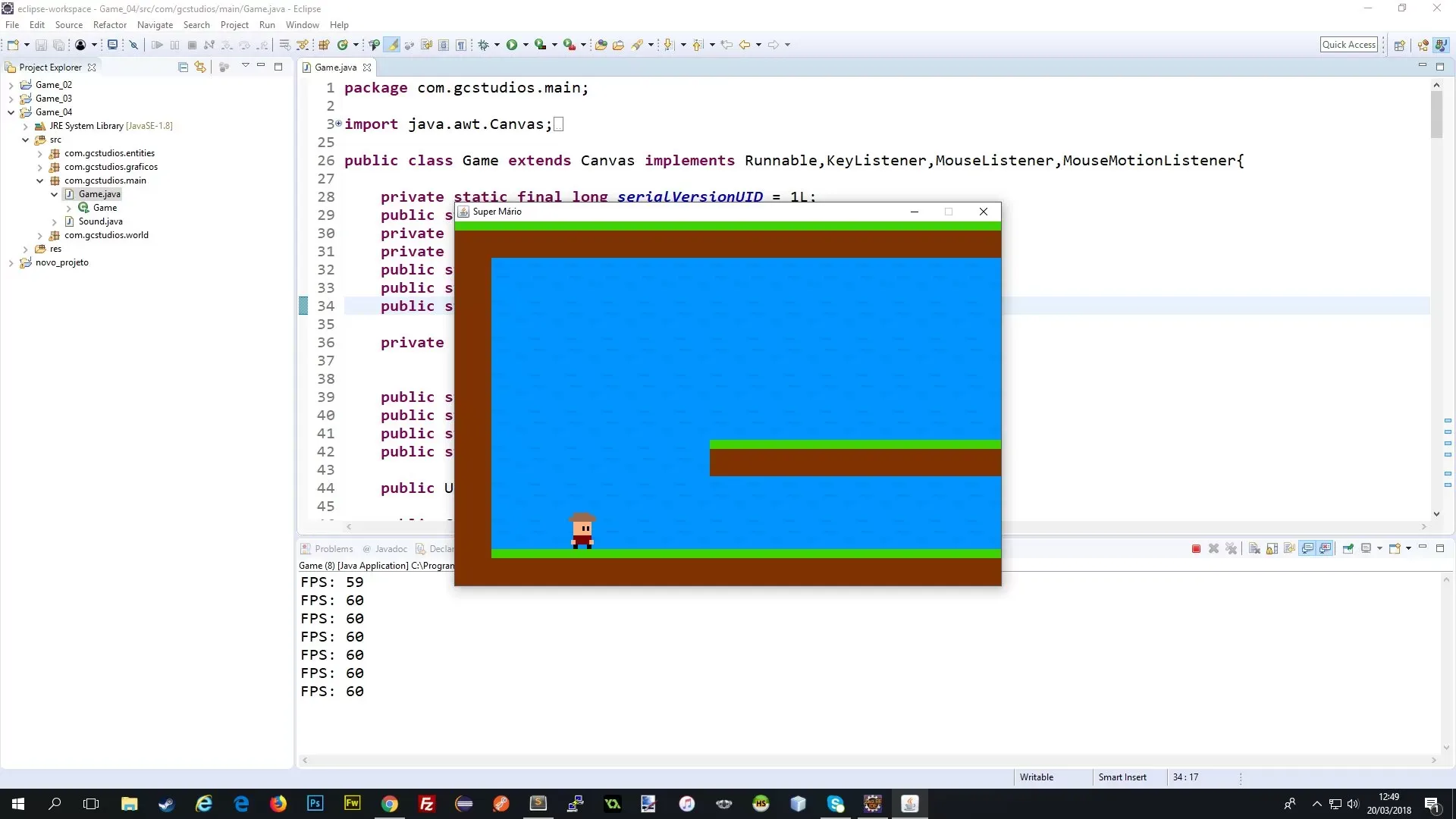
Task: Toggle the console Word Wrap icon
Action: [x=1289, y=548]
